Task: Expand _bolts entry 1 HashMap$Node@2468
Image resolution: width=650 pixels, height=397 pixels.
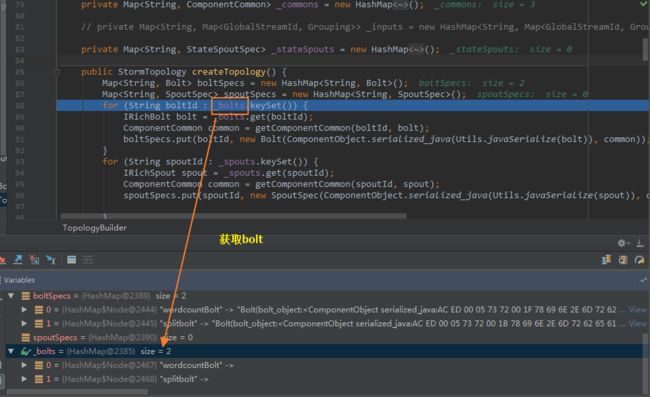Action: tap(24, 379)
